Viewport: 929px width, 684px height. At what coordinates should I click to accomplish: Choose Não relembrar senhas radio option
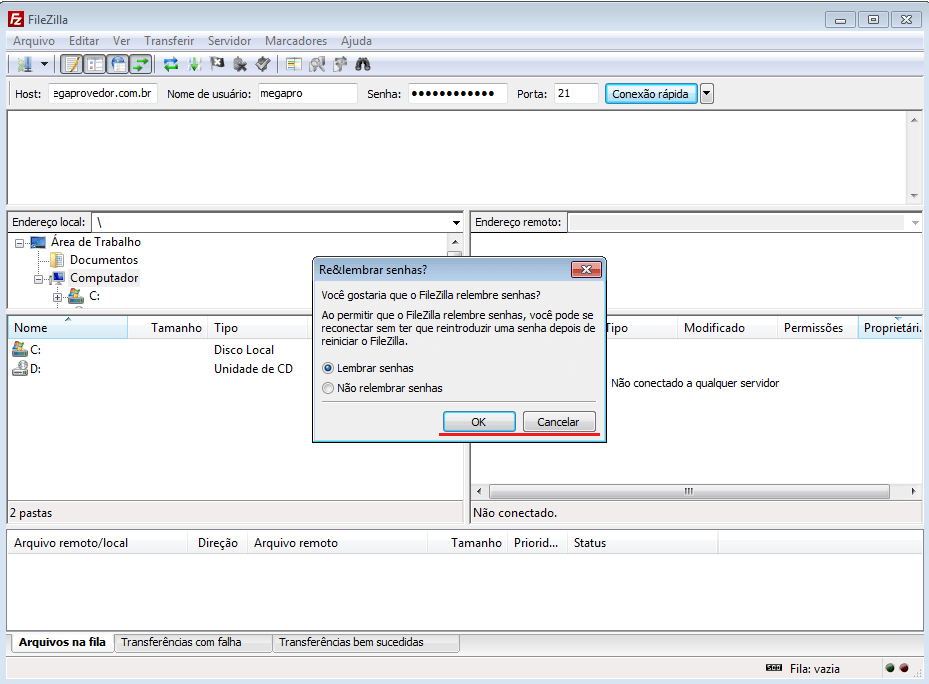pyautogui.click(x=328, y=388)
